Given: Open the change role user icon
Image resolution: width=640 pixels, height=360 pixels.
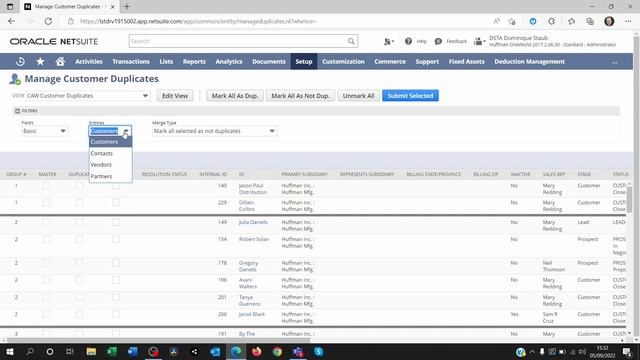Looking at the screenshot, I should pos(478,41).
